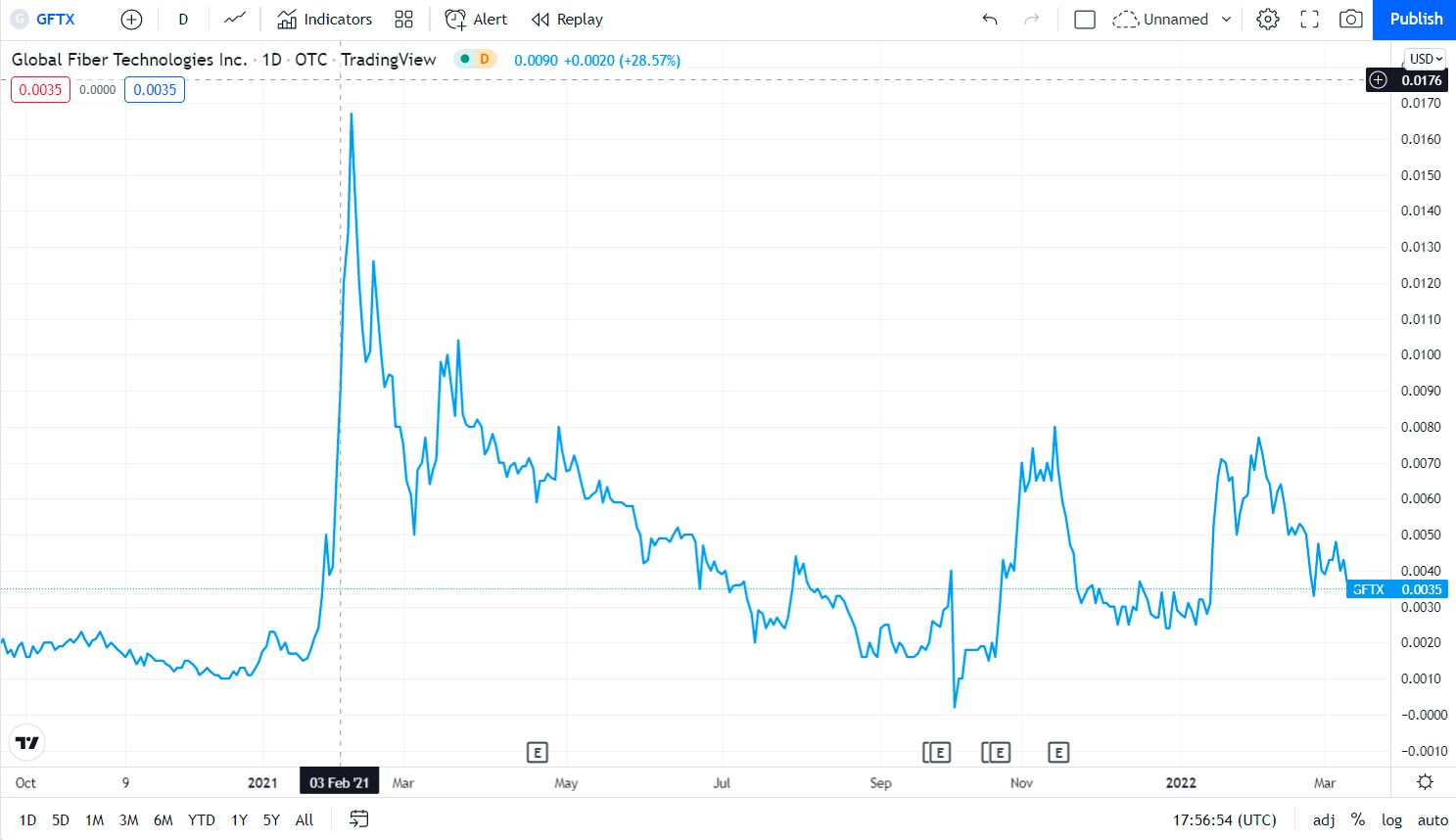Viewport: 1456px width, 840px height.
Task: Click the red 0.0035 sell price box
Action: (40, 90)
